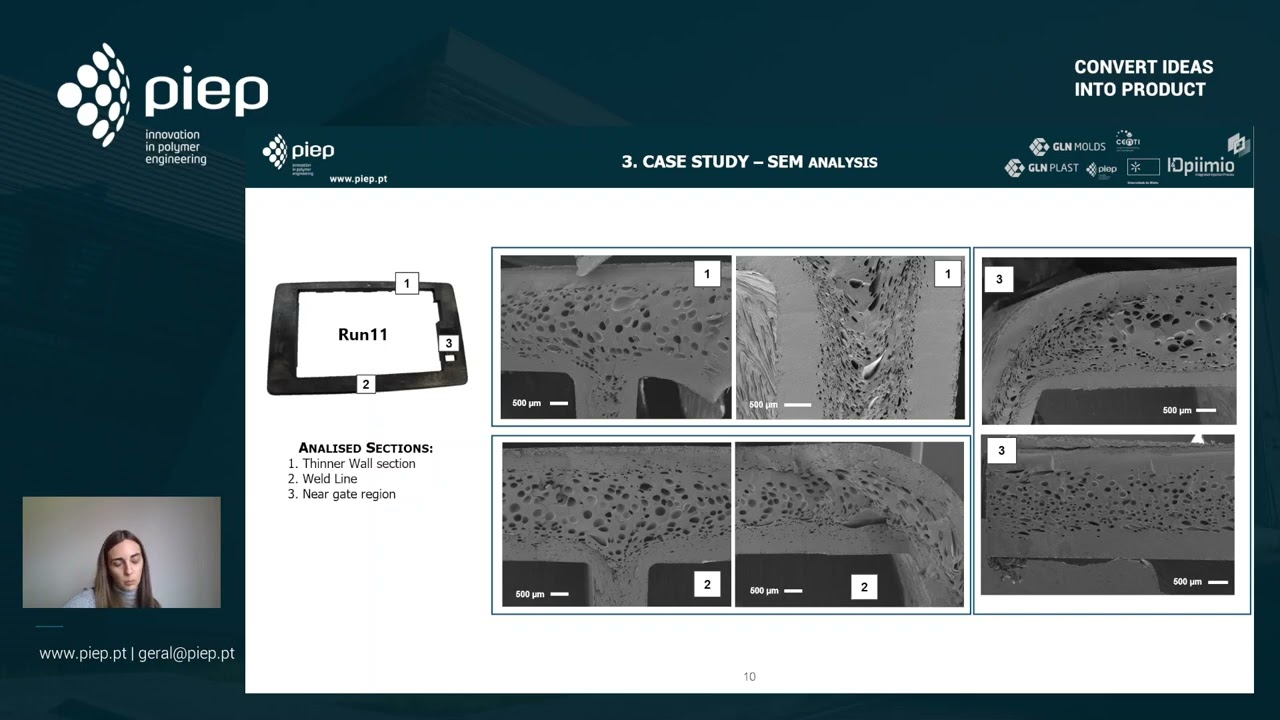This screenshot has height=720, width=1280.
Task: Click the stacked squares icon above IDpiimio
Action: click(x=1239, y=144)
